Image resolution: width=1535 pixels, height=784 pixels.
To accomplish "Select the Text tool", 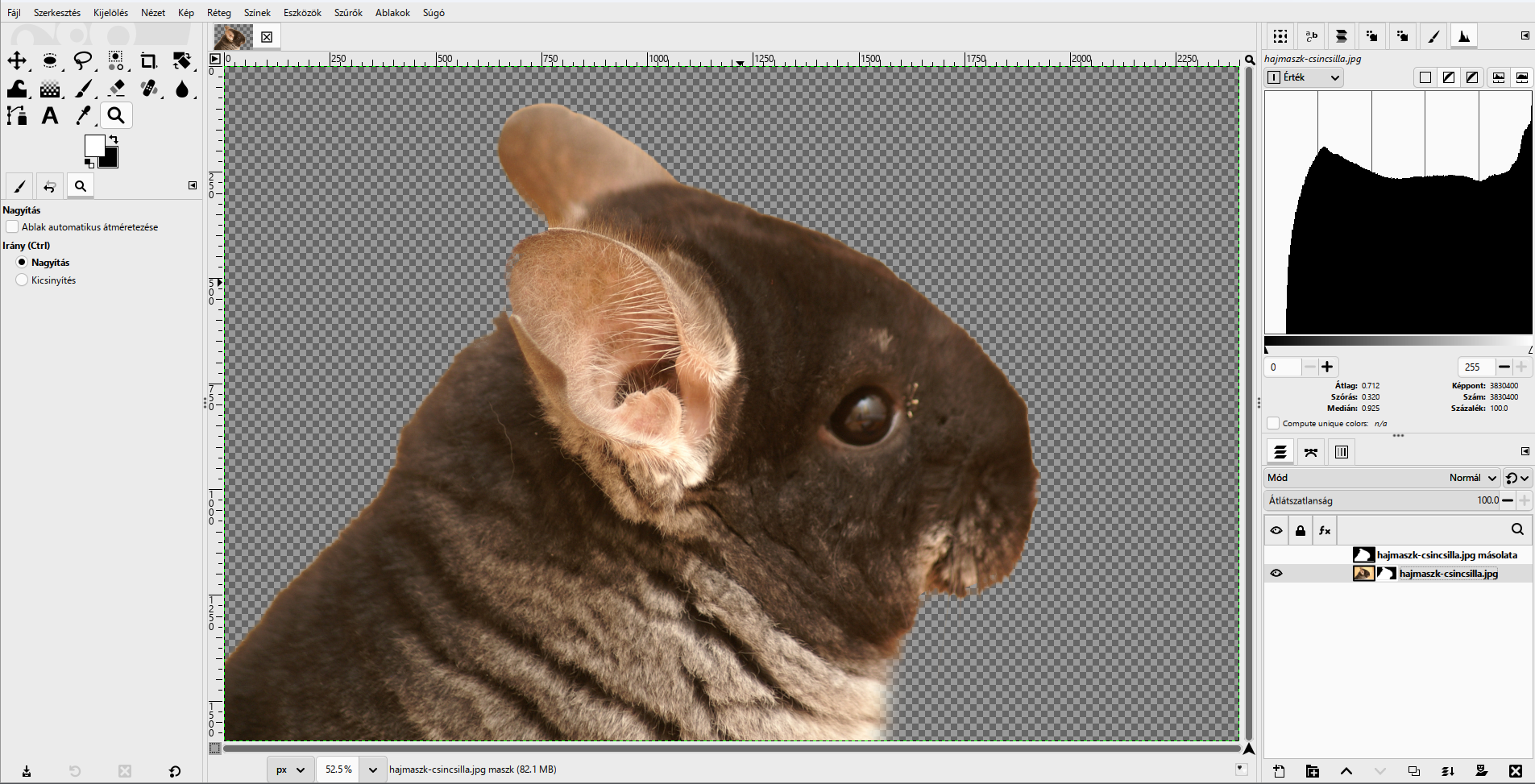I will [x=50, y=115].
